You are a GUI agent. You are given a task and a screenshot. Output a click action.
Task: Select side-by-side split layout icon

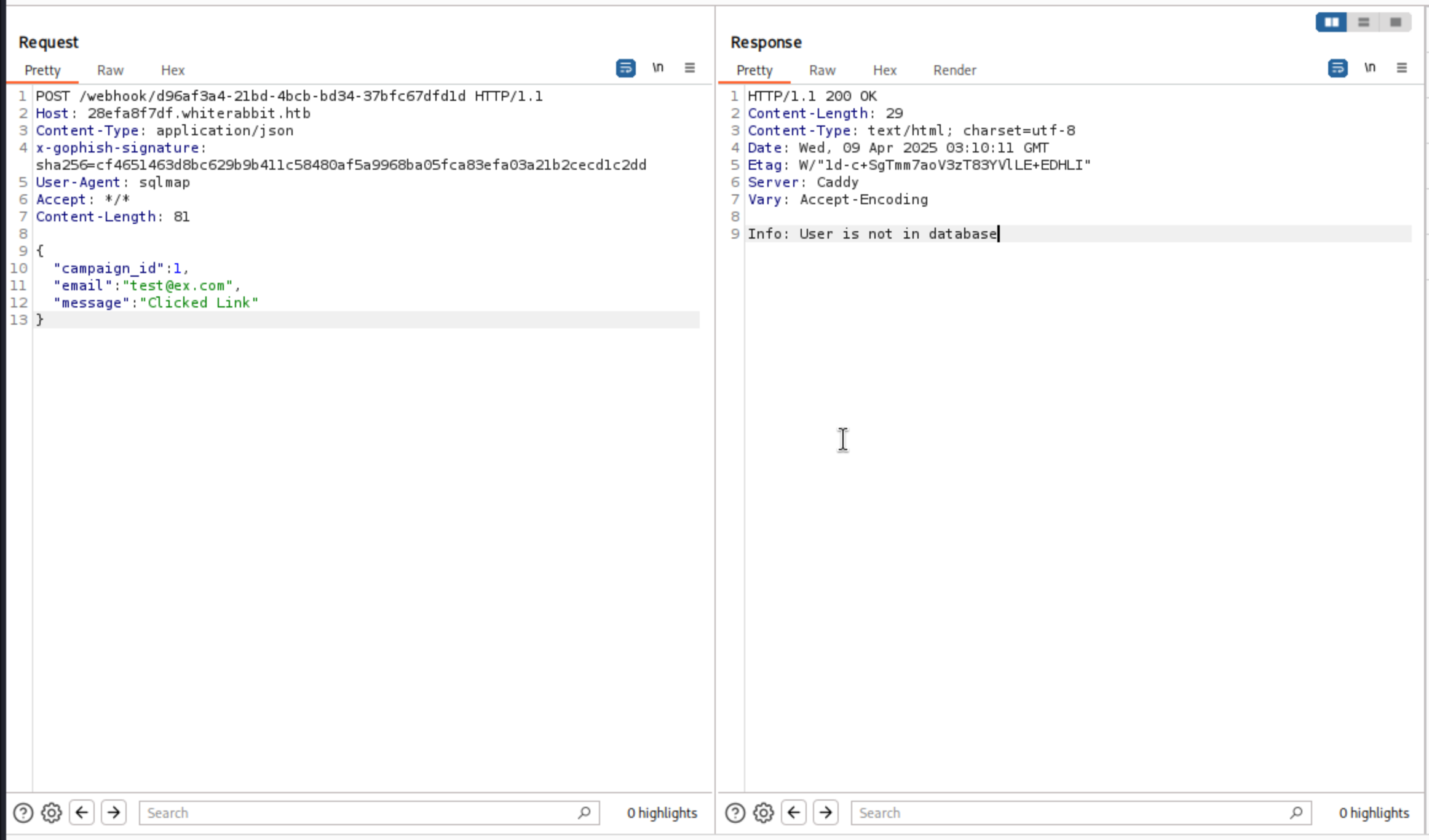[1331, 23]
